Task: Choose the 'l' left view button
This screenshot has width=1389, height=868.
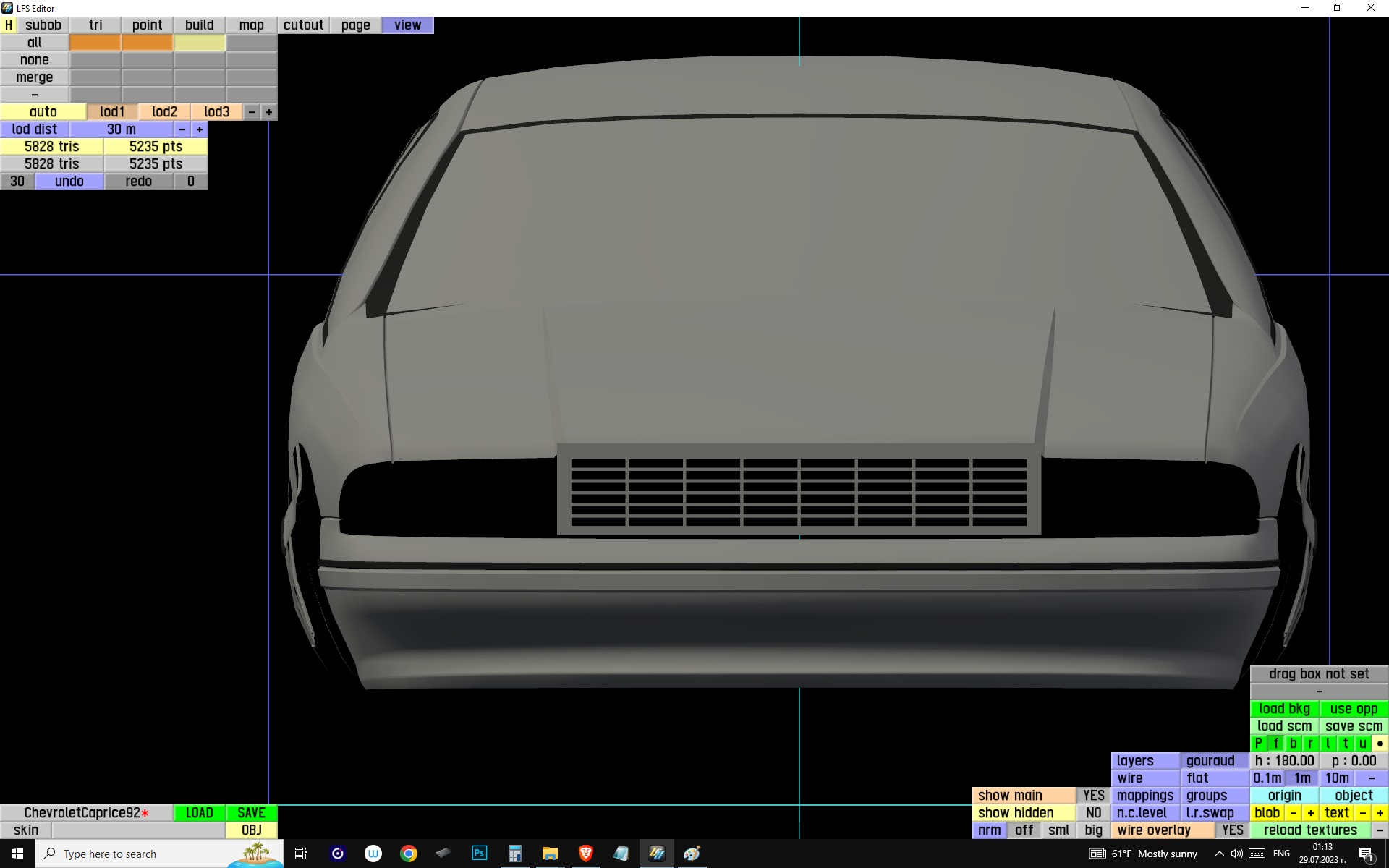Action: point(1328,744)
